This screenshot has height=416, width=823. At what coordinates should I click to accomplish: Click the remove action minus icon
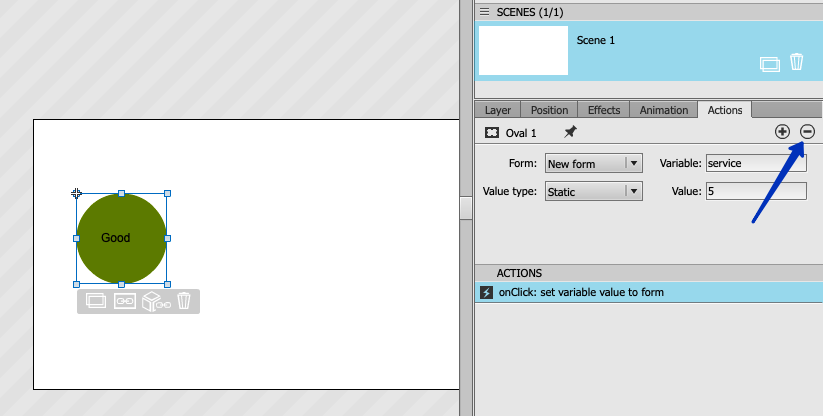click(807, 132)
